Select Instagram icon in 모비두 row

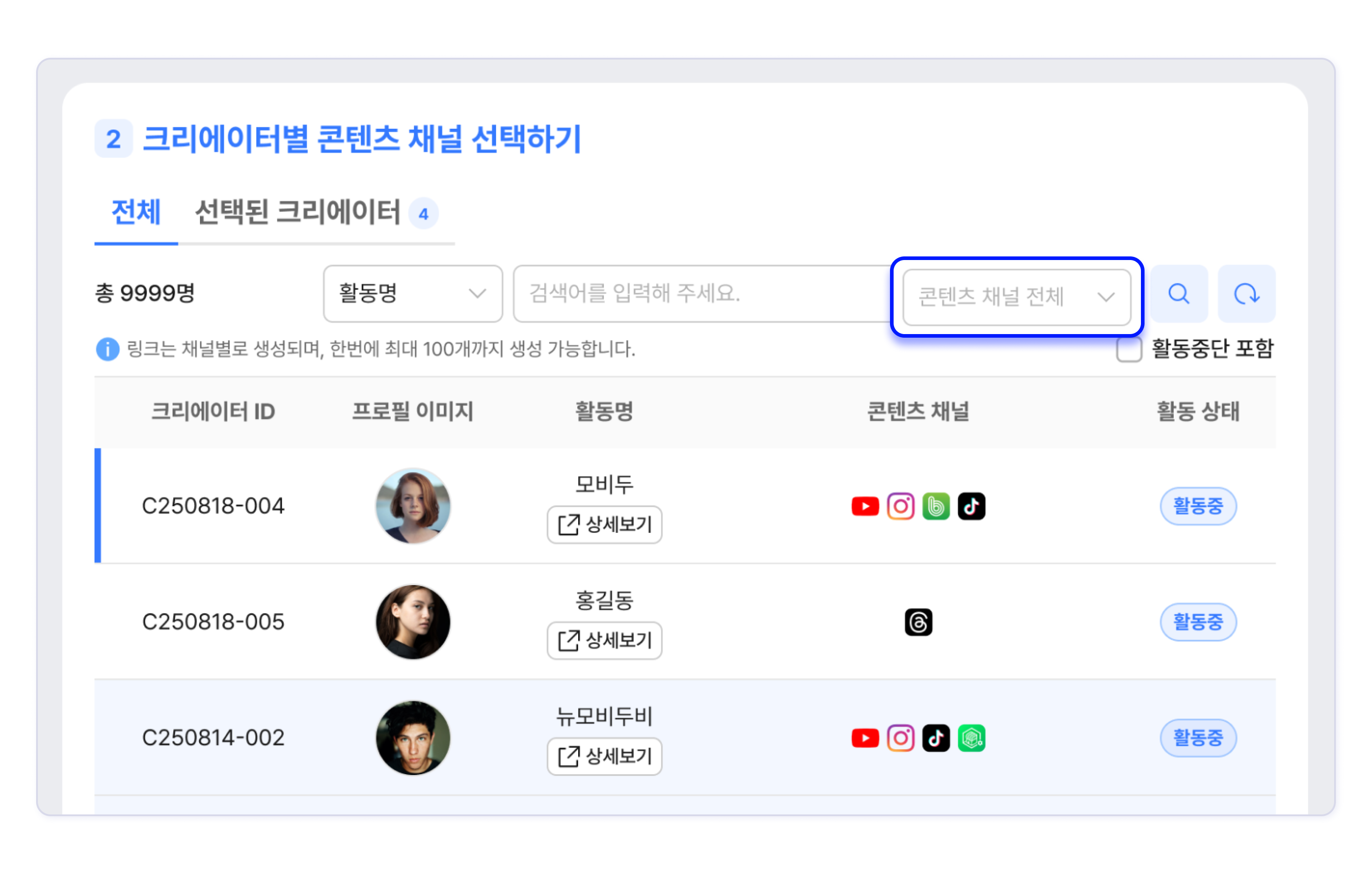pos(900,506)
